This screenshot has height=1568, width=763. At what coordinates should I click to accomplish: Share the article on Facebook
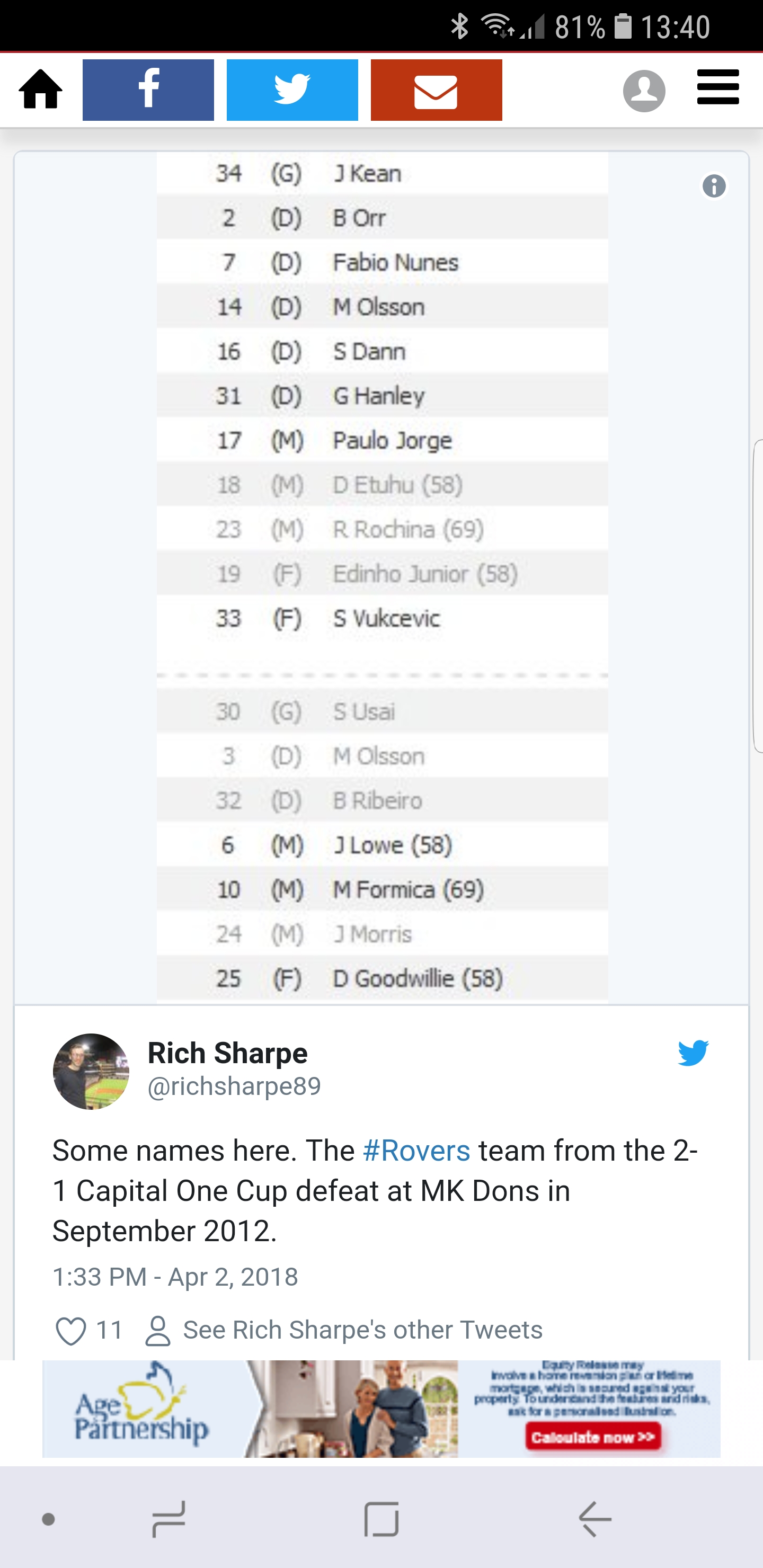(148, 90)
